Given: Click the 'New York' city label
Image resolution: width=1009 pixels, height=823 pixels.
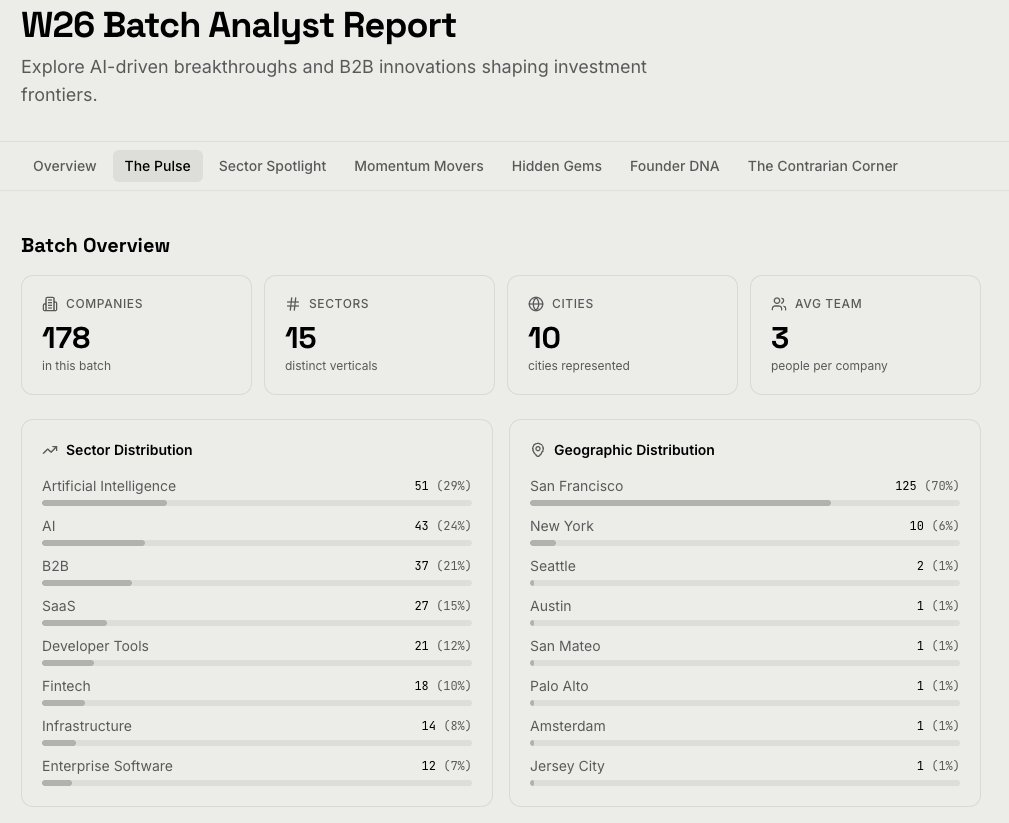Looking at the screenshot, I should click(x=562, y=526).
